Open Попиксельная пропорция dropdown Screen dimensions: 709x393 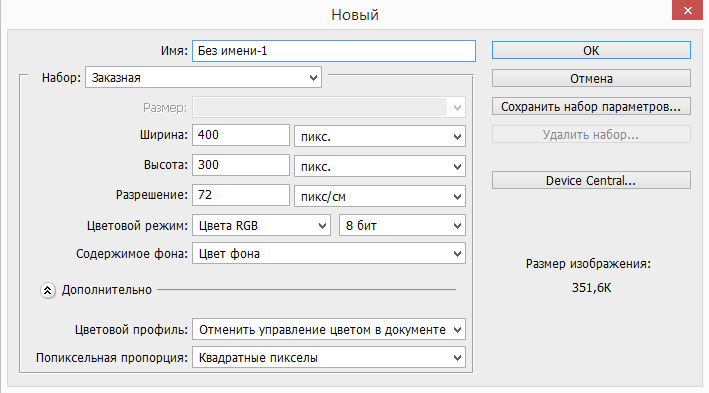click(329, 357)
